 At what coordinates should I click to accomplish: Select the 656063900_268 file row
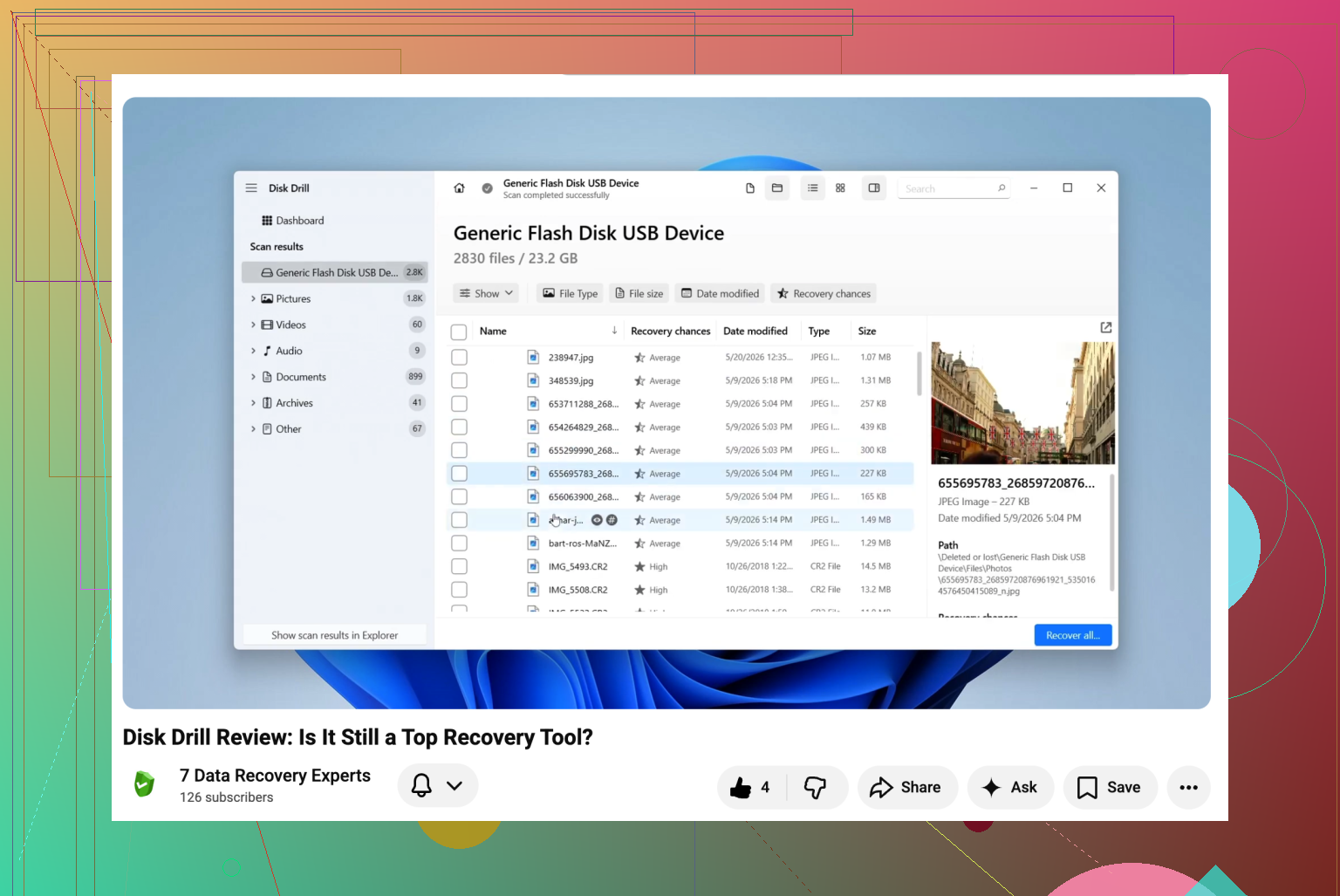[680, 496]
